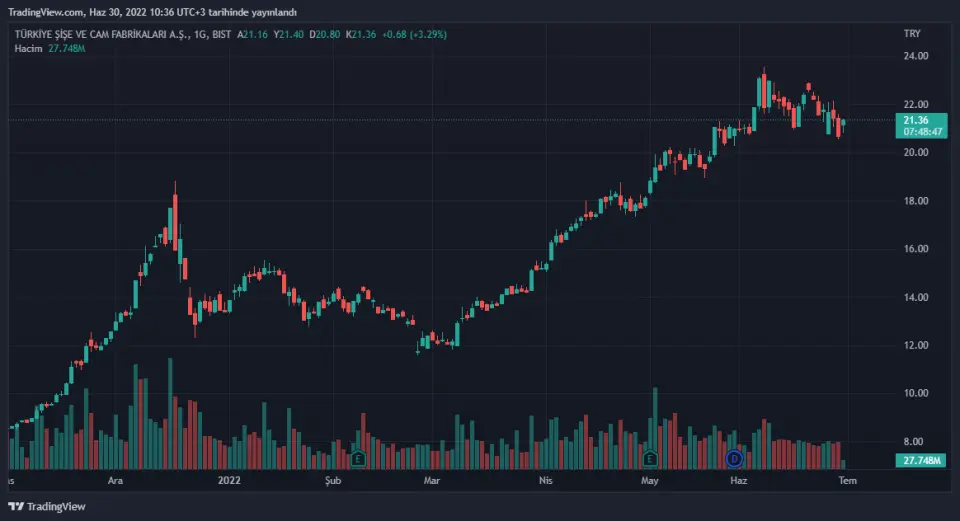The width and height of the screenshot is (960, 521).
Task: Open the dividend D marker near Haz
Action: pyautogui.click(x=734, y=459)
